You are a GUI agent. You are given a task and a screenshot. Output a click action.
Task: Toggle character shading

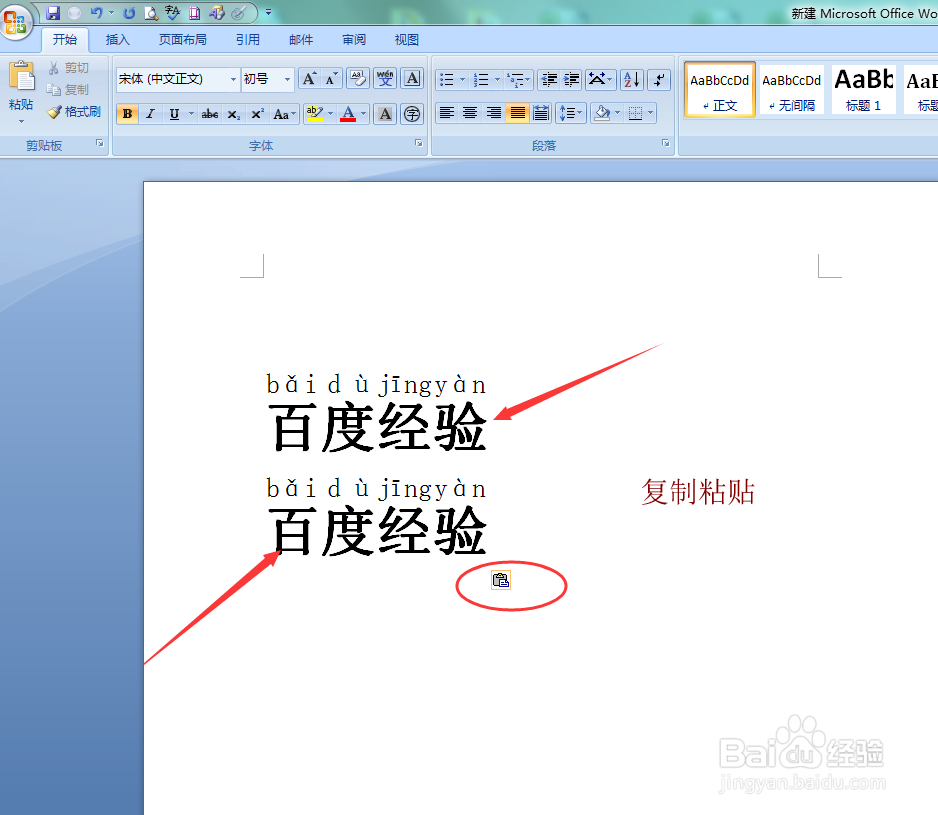coord(385,114)
